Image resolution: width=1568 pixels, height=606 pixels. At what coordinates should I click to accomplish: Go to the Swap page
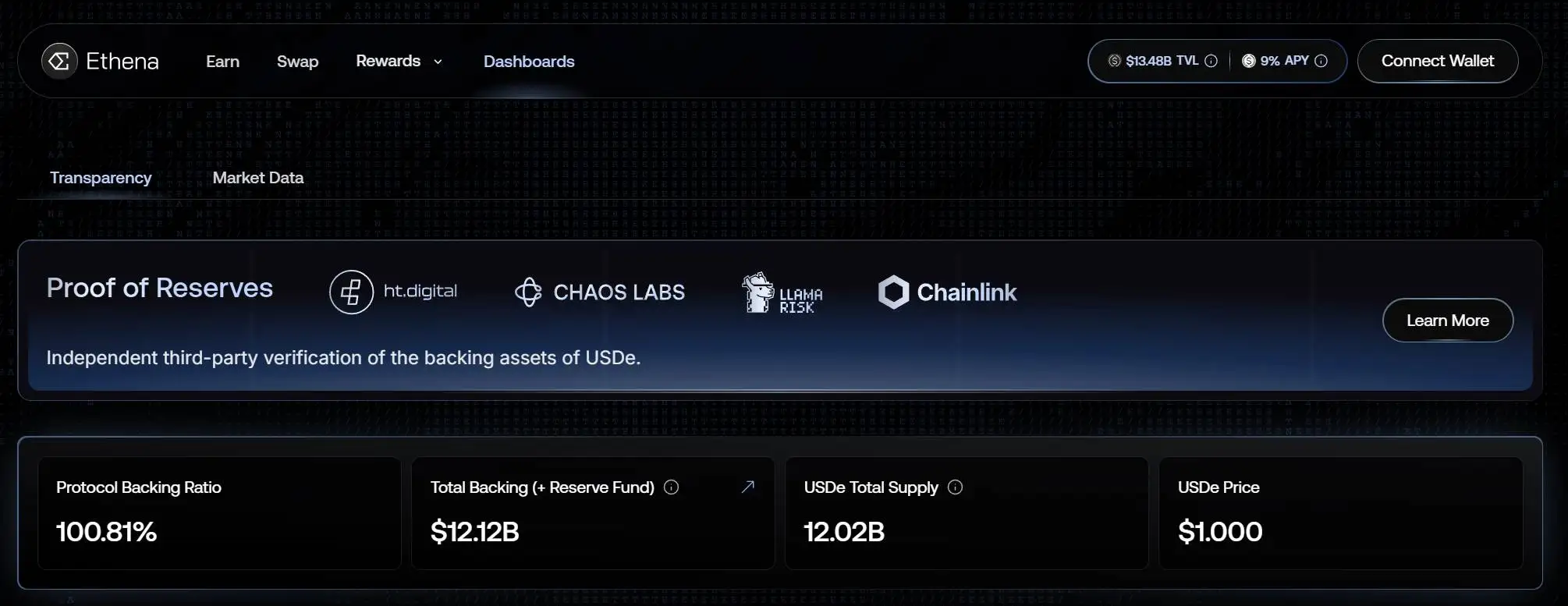[297, 62]
